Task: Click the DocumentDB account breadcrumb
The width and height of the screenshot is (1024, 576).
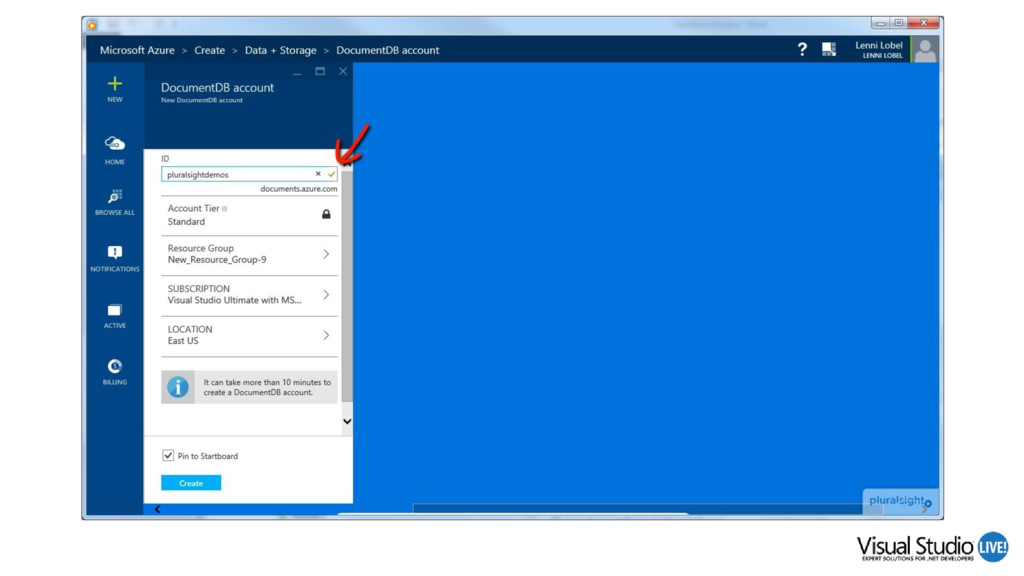Action: pyautogui.click(x=388, y=50)
